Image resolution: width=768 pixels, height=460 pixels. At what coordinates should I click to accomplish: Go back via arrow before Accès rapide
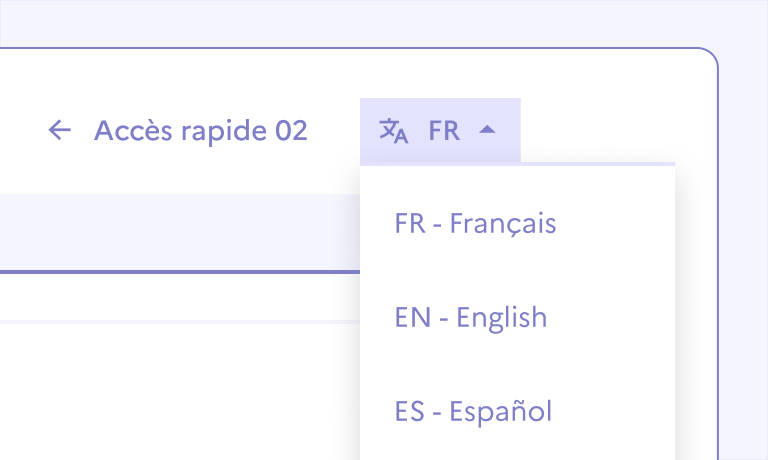pos(60,130)
